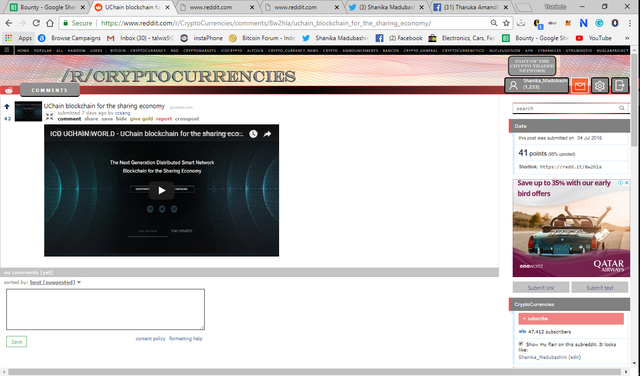Open the ccsang author profile

122,113
